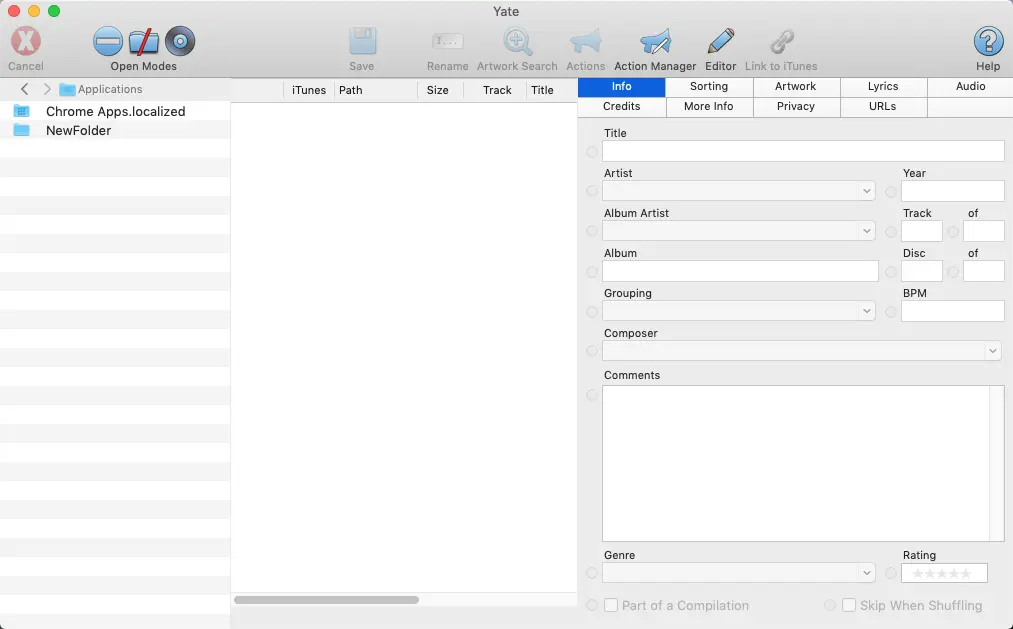Click the Save floppy disk icon

tap(362, 41)
